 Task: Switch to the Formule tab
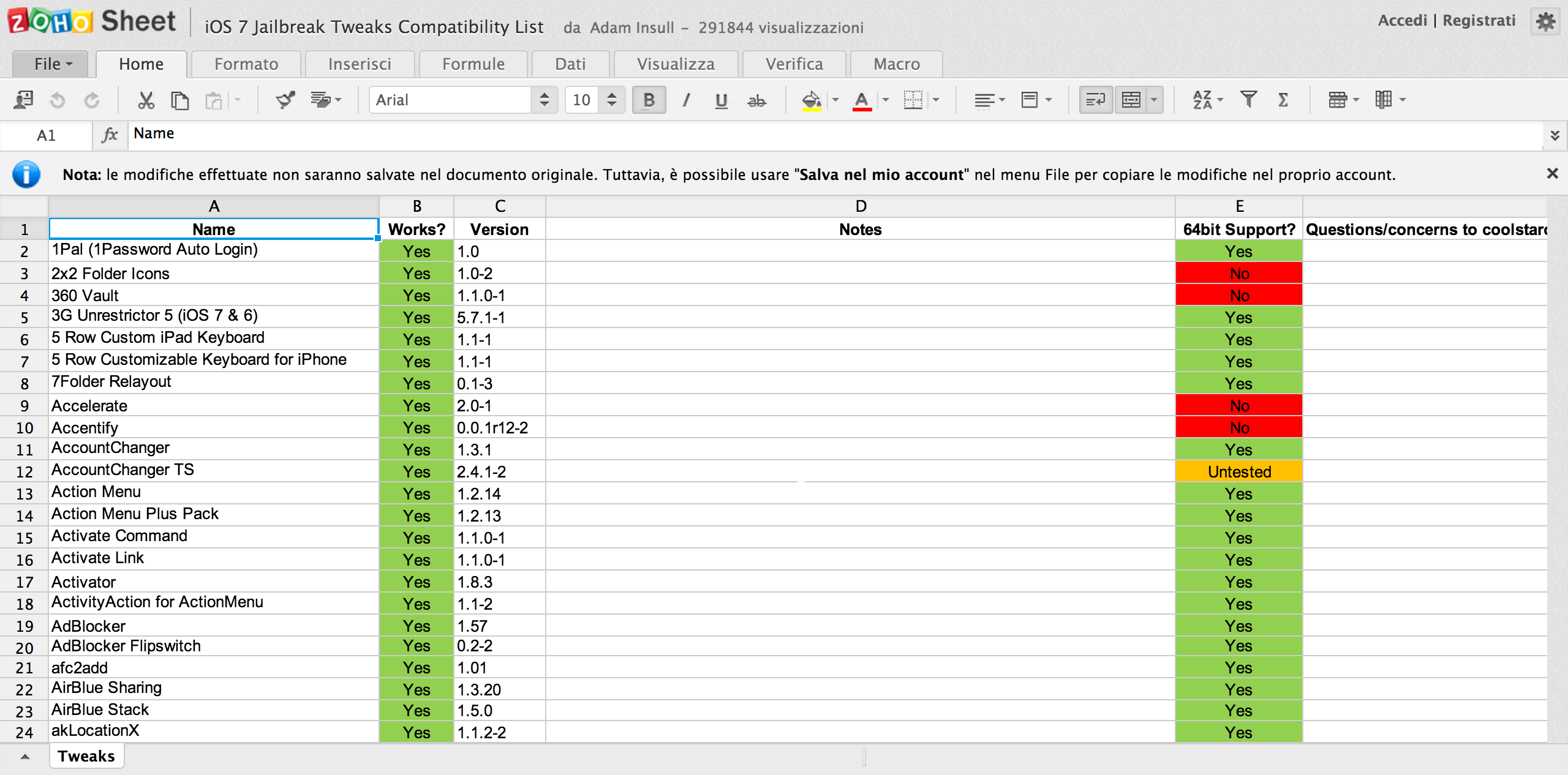pyautogui.click(x=473, y=64)
